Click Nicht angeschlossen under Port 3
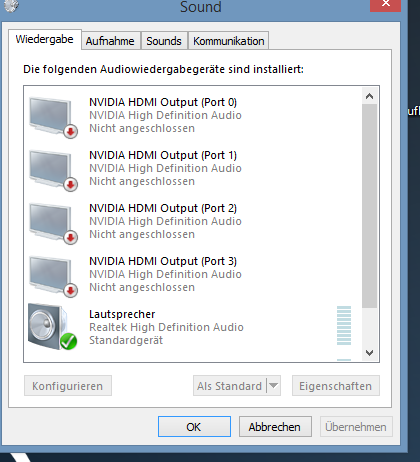420x462 pixels. tap(142, 287)
